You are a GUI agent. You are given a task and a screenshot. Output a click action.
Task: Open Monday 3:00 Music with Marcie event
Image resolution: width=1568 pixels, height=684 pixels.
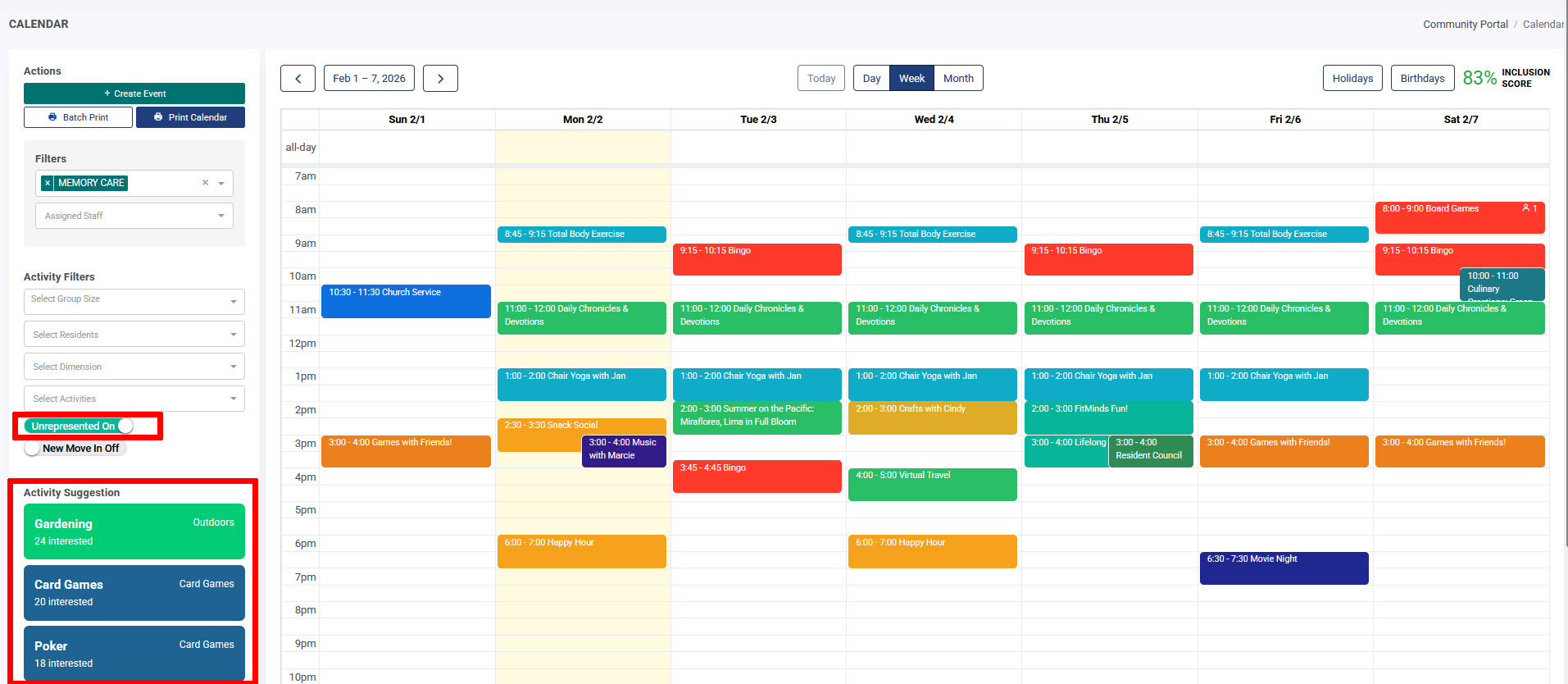point(623,451)
